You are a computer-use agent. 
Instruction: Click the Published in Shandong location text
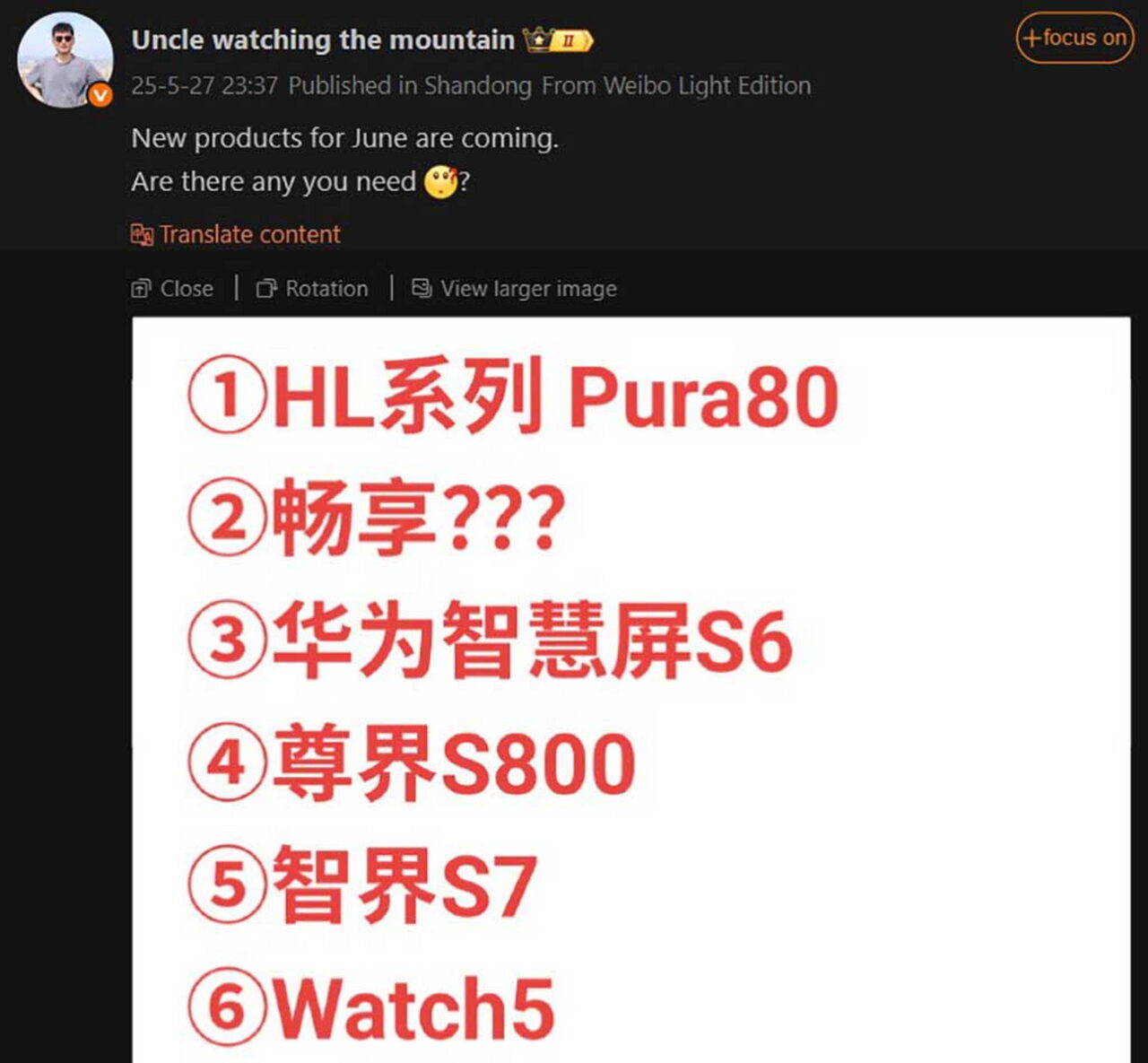click(410, 86)
